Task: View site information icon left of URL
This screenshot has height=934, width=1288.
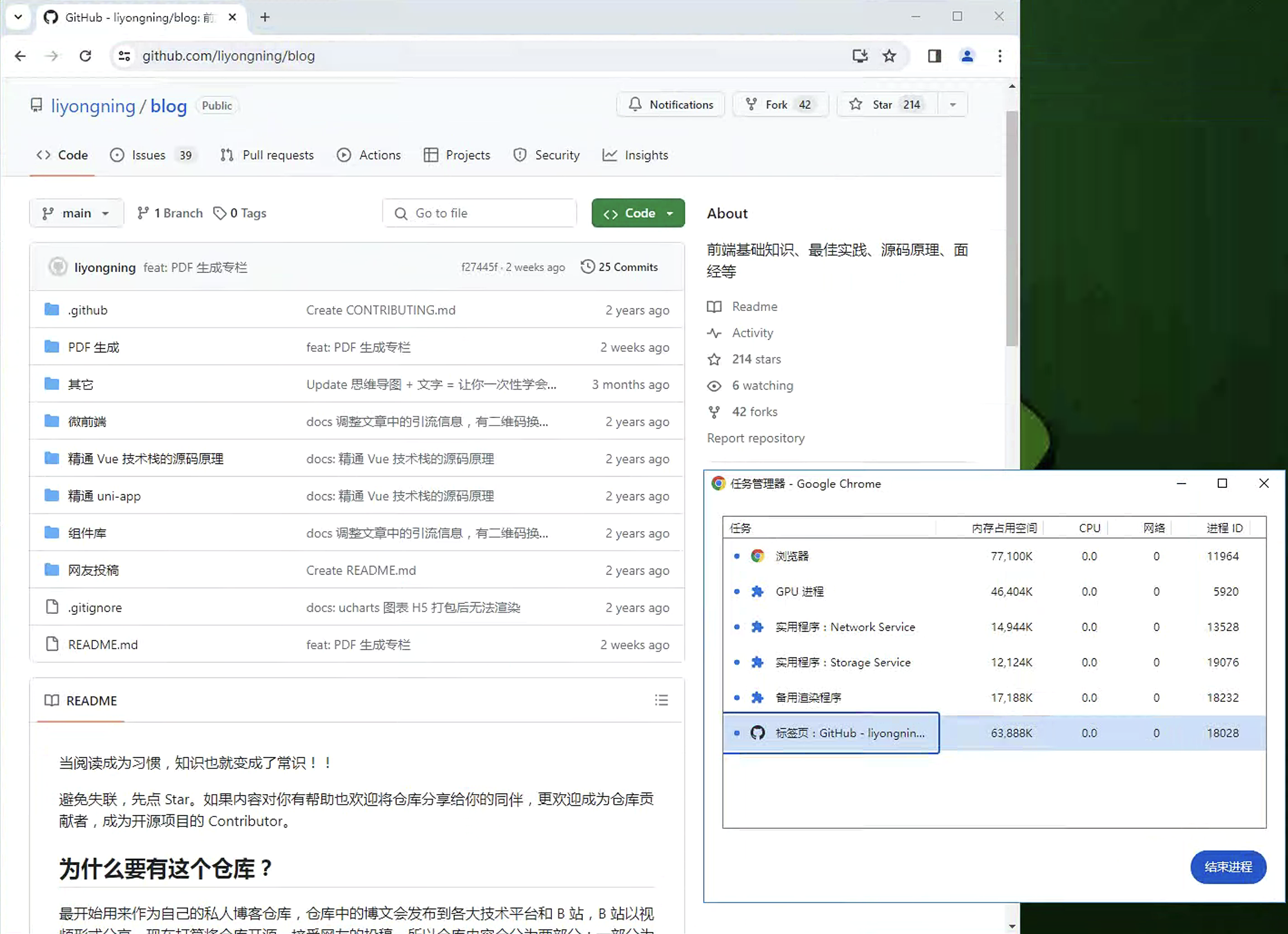Action: [x=124, y=56]
